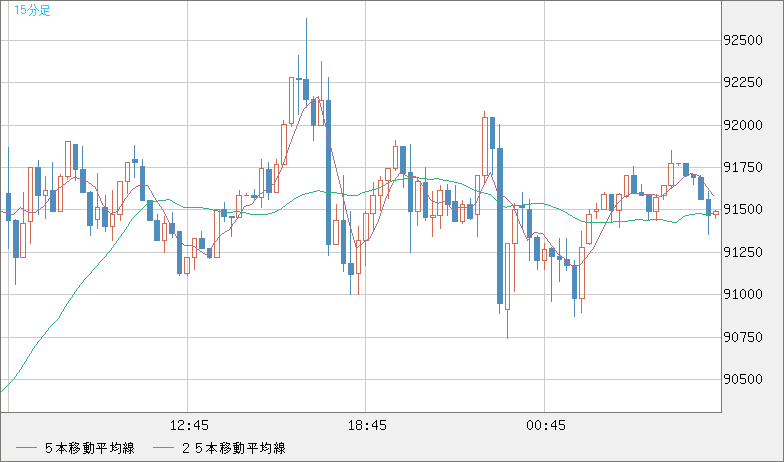Click the 18:45 time axis label
784x462 pixels.
367,426
